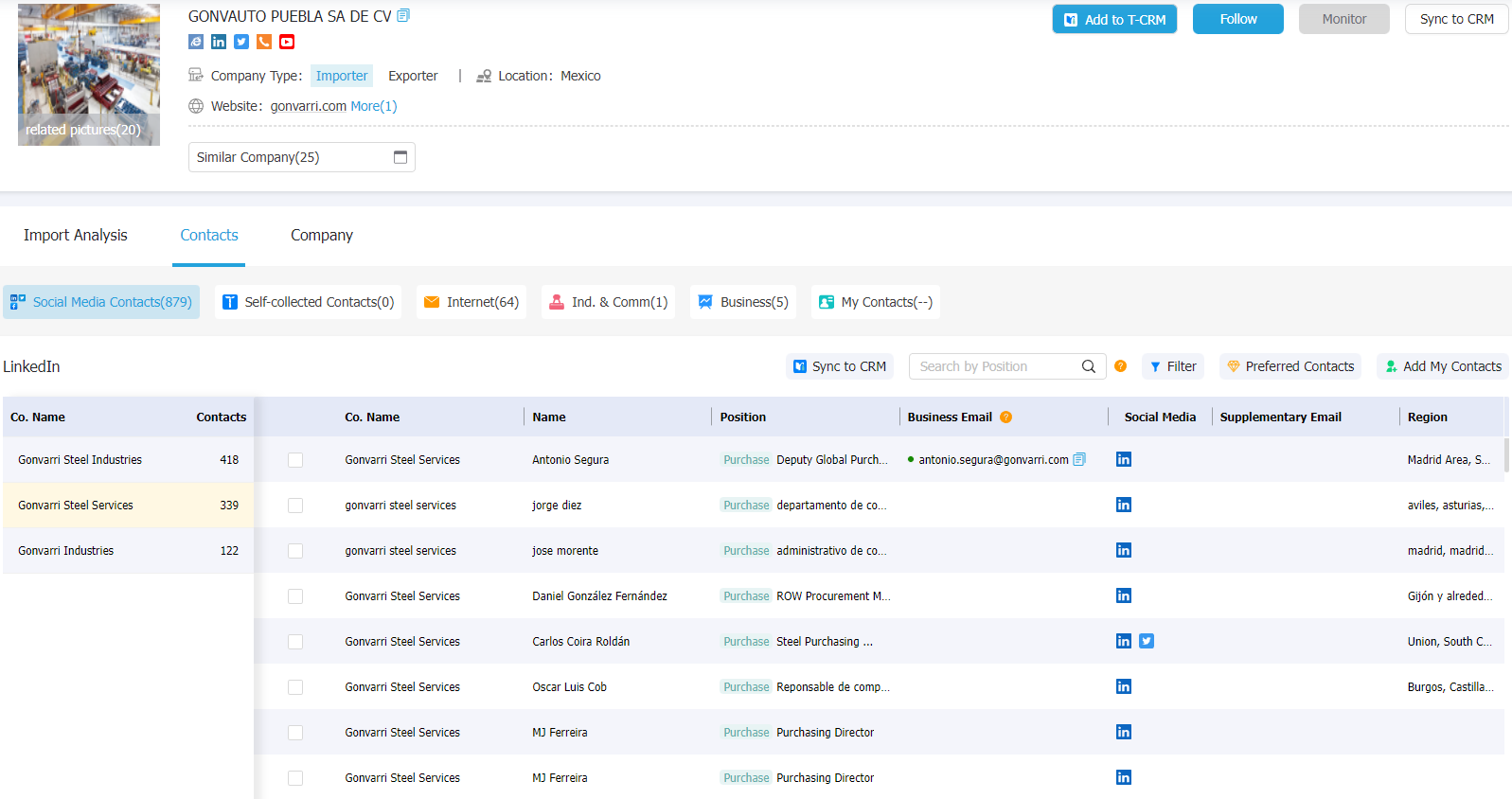Click the Follow button
Image resolution: width=1512 pixels, height=799 pixels.
coord(1238,19)
